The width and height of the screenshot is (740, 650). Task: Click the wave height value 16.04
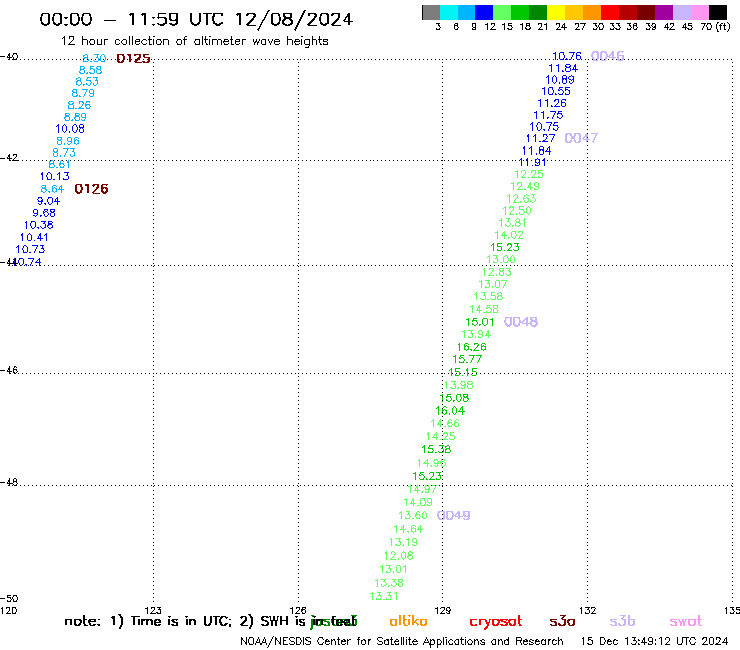(x=450, y=411)
